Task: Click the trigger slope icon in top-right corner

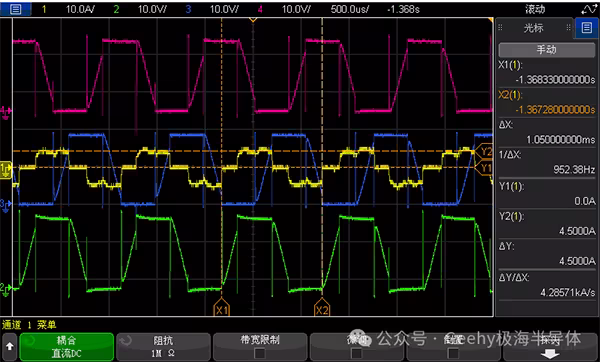Action: [589, 9]
